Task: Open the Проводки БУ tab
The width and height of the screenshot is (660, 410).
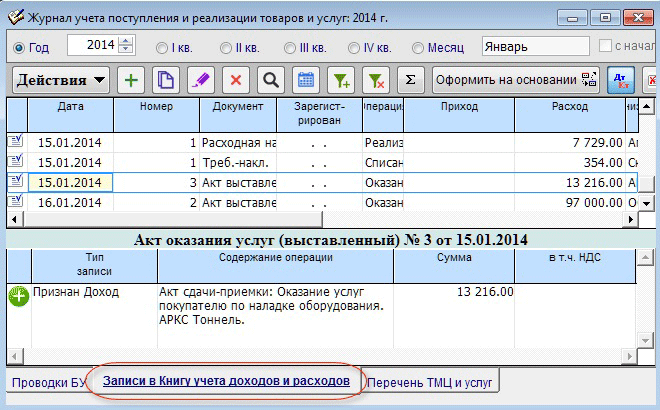Action: point(48,383)
